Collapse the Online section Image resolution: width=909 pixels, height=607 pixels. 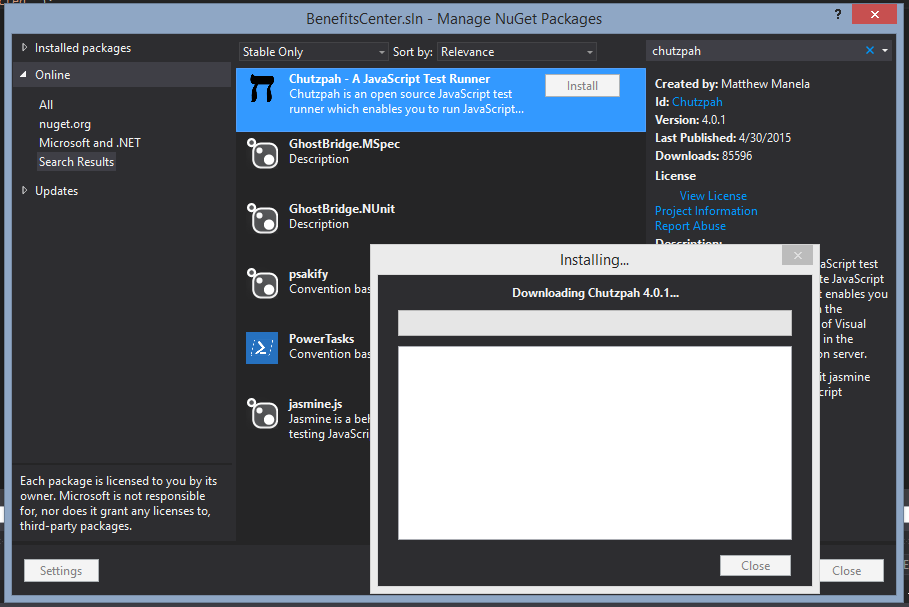[x=24, y=74]
